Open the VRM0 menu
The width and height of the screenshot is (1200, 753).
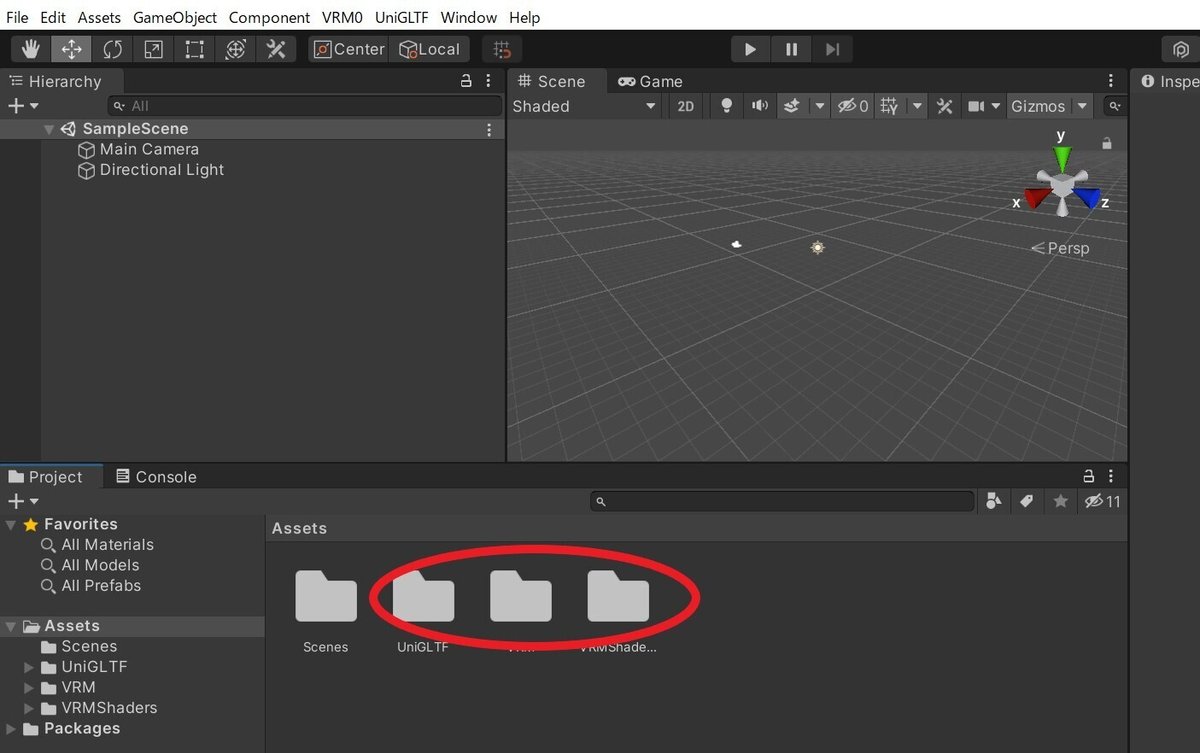click(342, 17)
